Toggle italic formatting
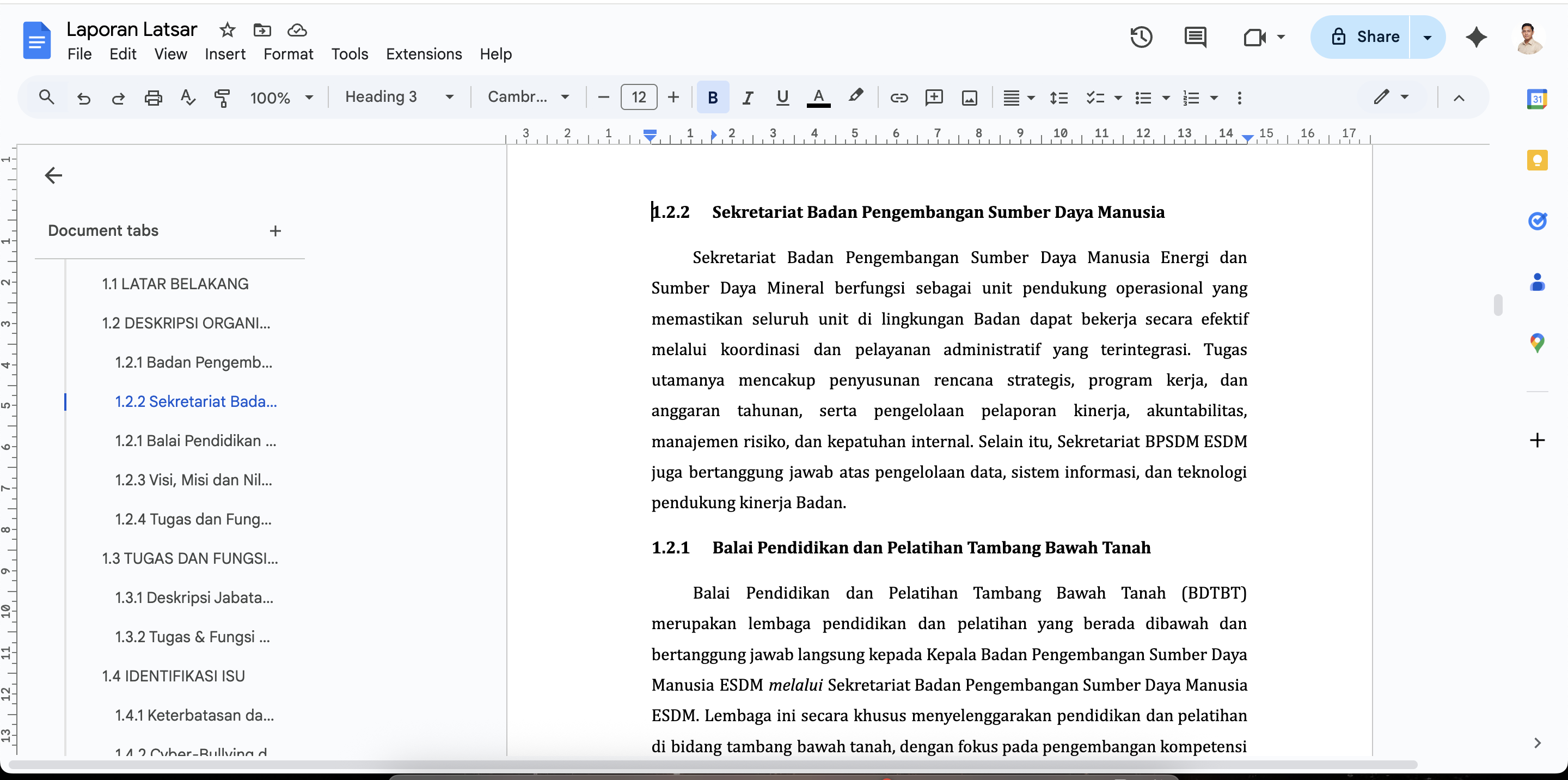Screen dimensions: 1568x780 (x=748, y=97)
